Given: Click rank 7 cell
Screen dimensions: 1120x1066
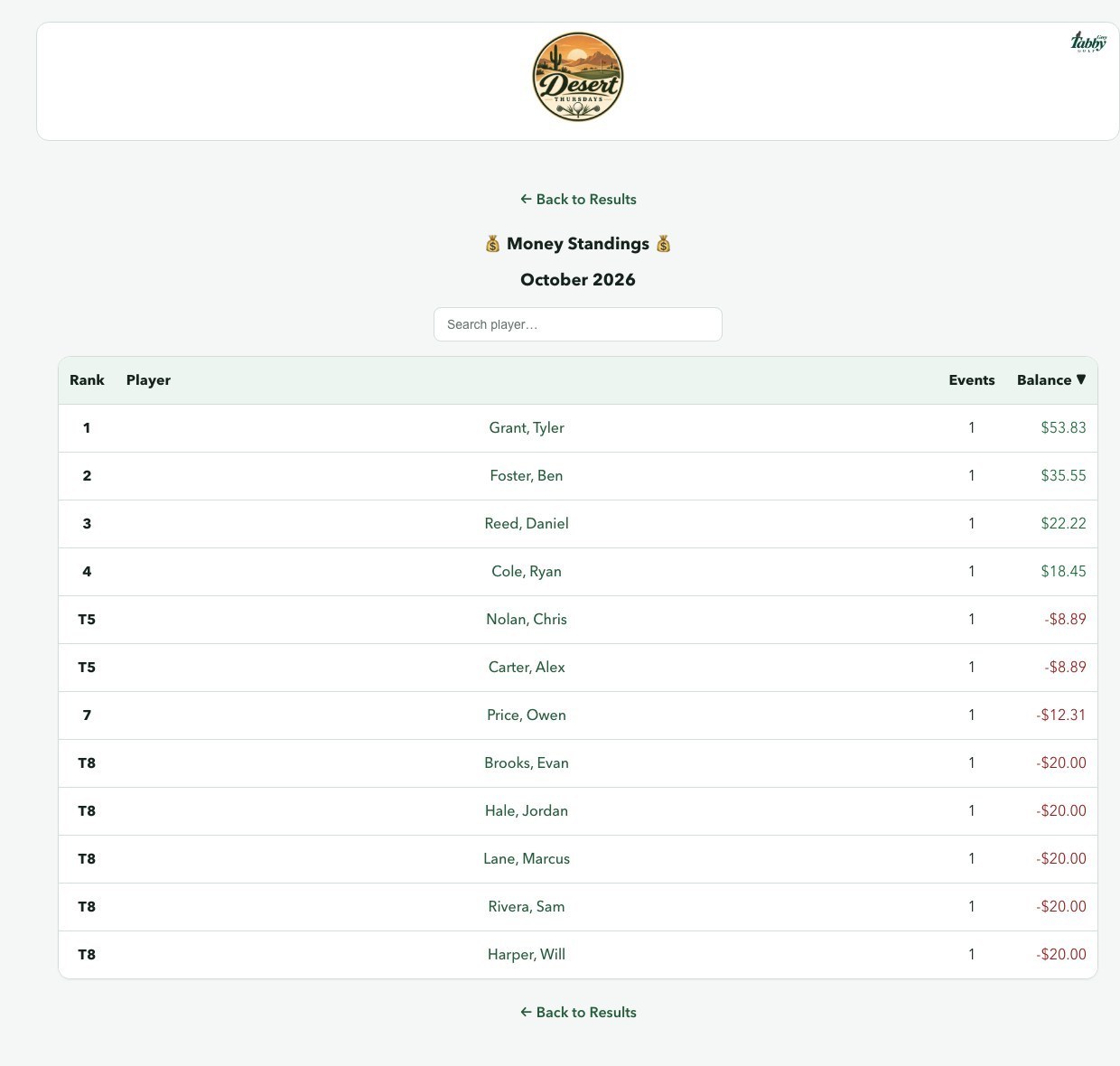Looking at the screenshot, I should [x=87, y=715].
